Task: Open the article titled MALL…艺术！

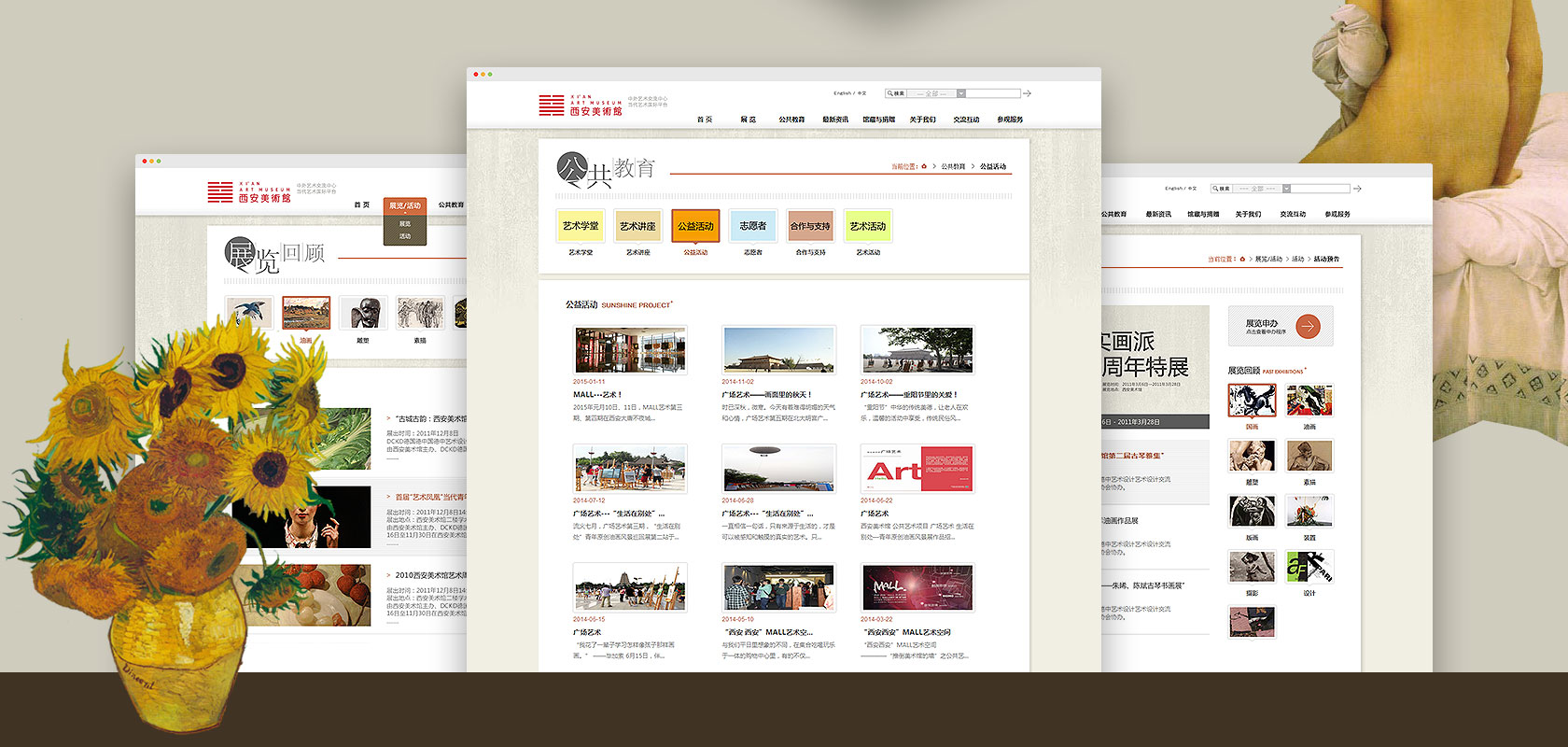Action: click(x=597, y=395)
